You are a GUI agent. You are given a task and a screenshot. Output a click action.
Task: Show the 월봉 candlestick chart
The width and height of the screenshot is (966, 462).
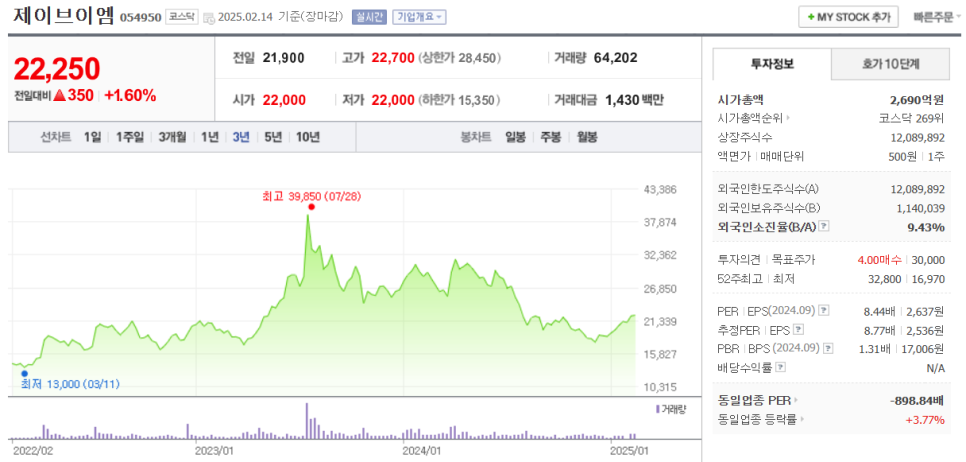[586, 137]
